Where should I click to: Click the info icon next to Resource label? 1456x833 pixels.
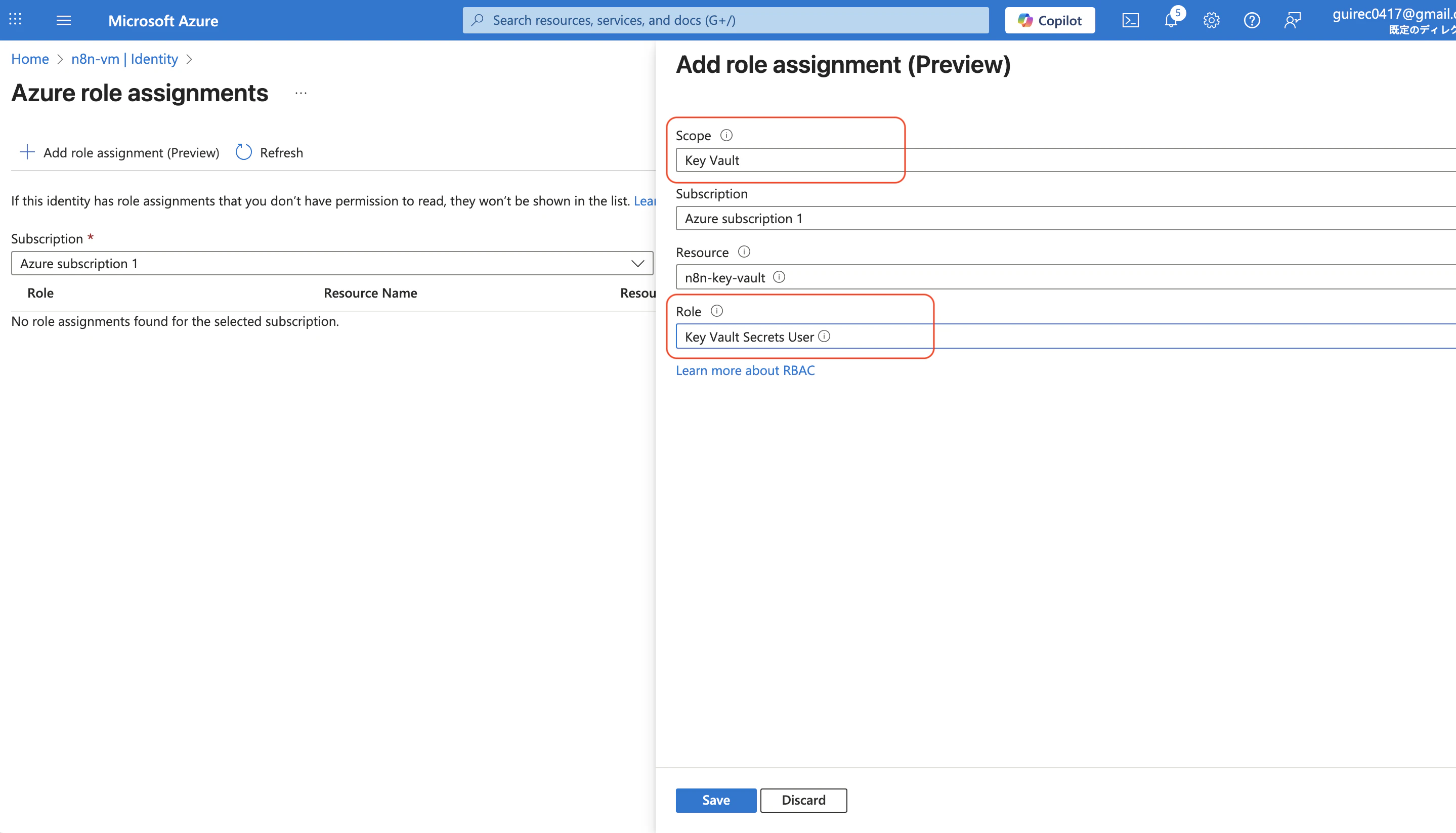click(x=744, y=252)
